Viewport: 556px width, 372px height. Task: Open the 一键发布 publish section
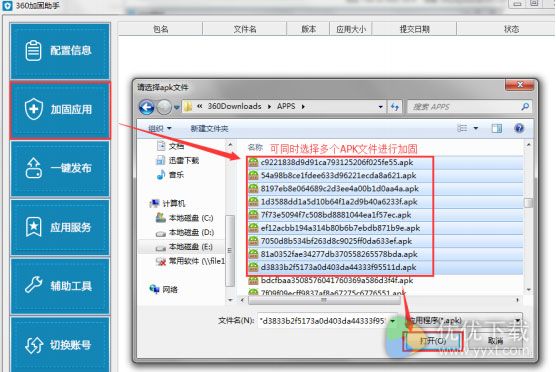60,168
